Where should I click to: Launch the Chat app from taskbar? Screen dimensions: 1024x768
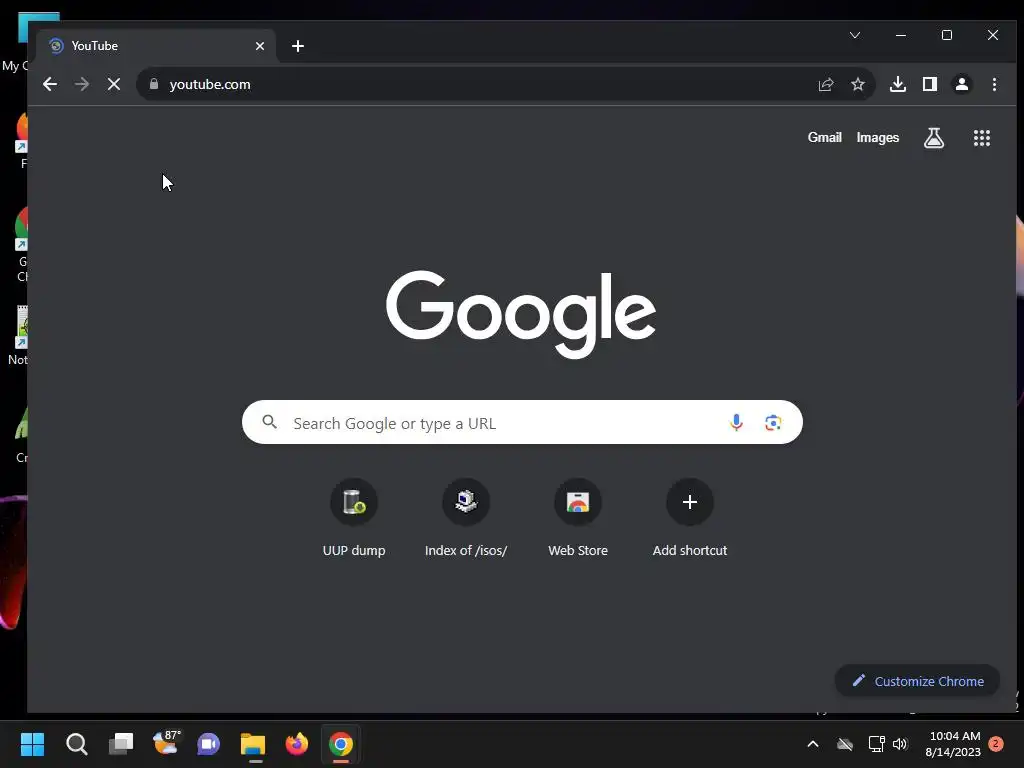(x=208, y=744)
